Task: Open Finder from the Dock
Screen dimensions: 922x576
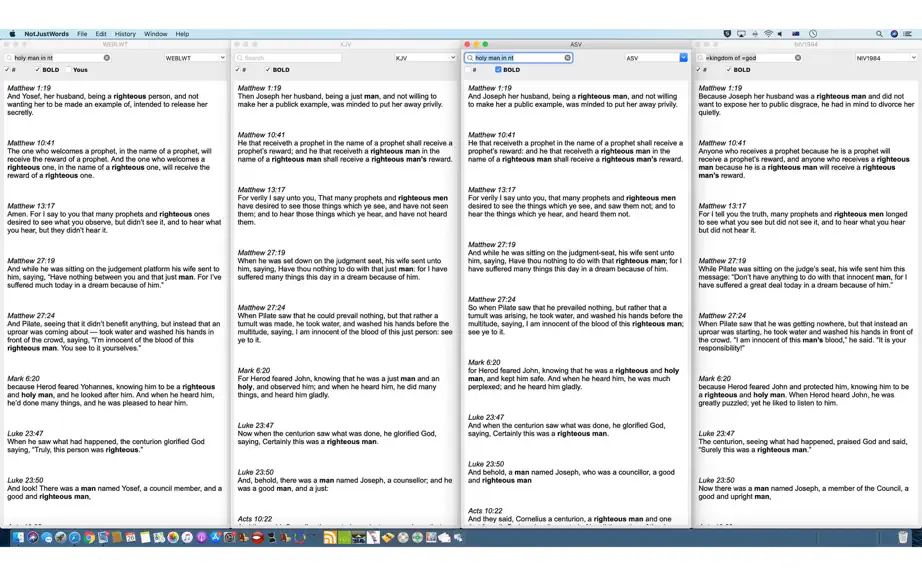Action: coord(18,537)
